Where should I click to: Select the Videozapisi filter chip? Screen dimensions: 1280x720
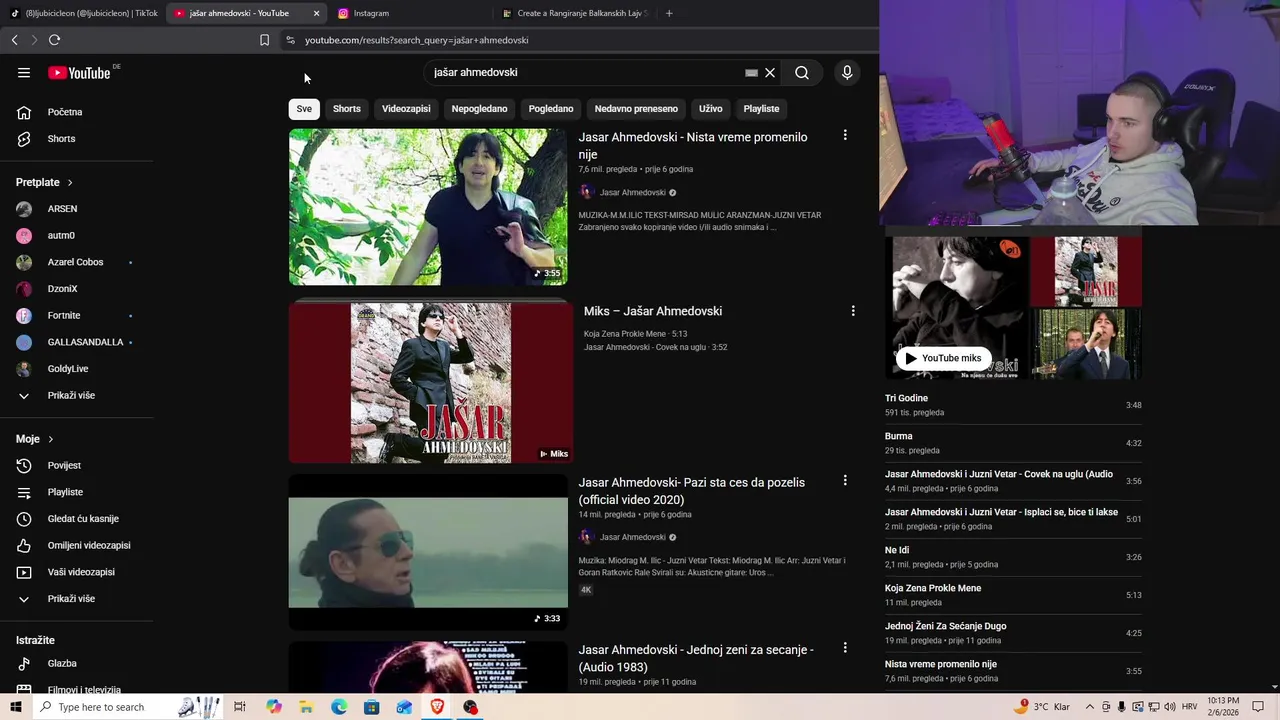(x=406, y=109)
